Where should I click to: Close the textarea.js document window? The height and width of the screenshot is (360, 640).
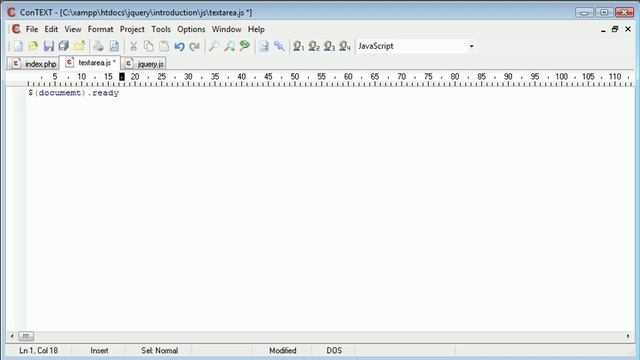coord(628,29)
